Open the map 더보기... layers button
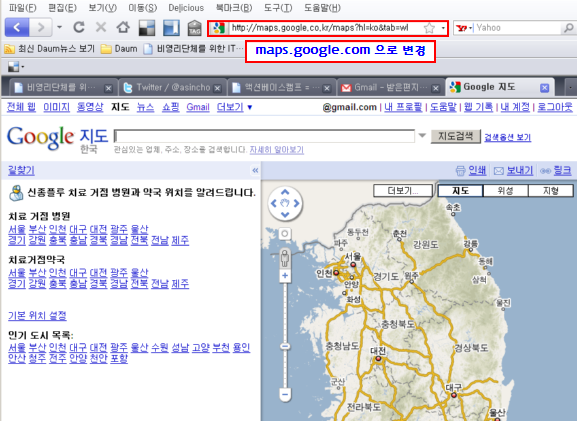The image size is (577, 421). click(x=403, y=191)
